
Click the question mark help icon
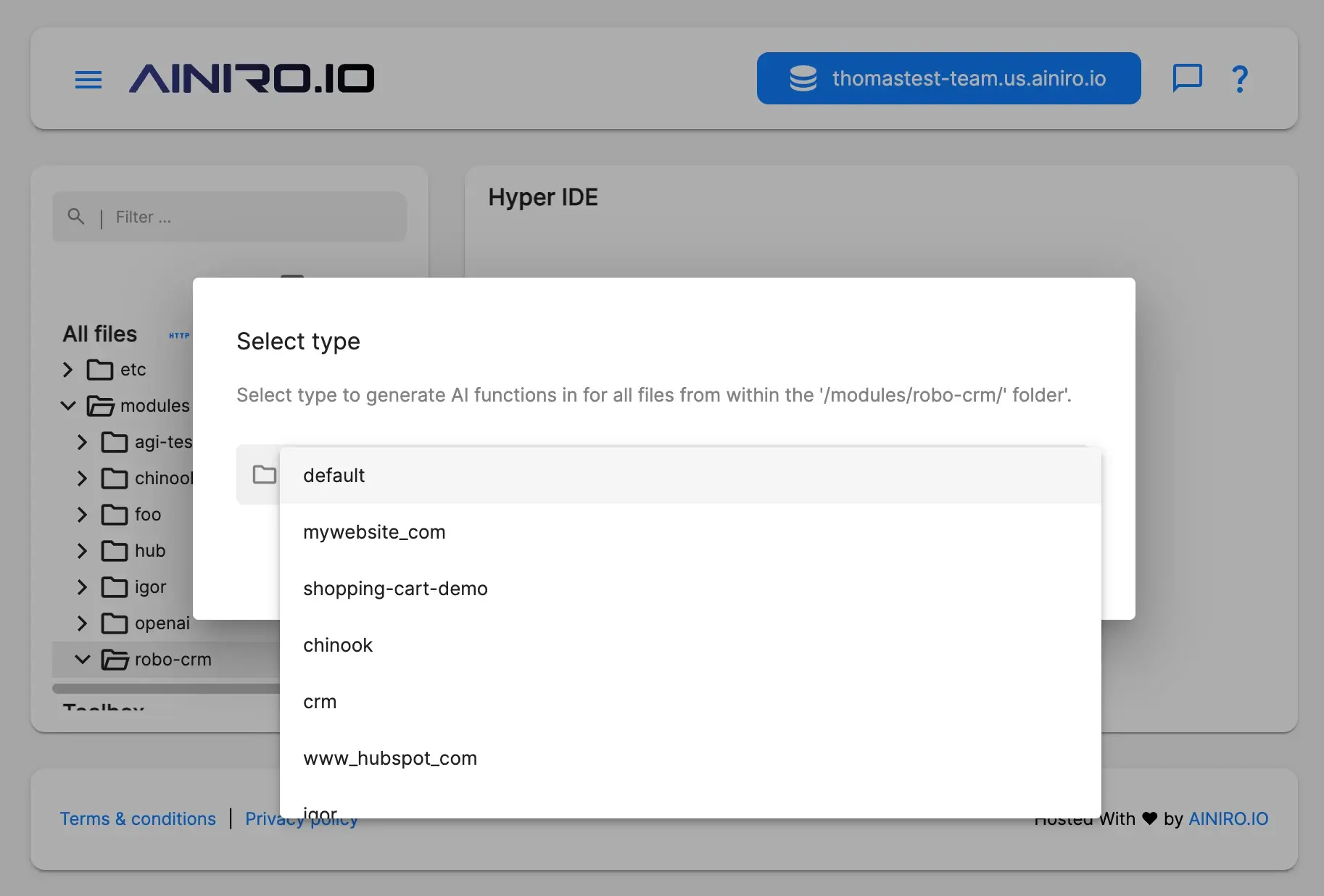point(1240,78)
